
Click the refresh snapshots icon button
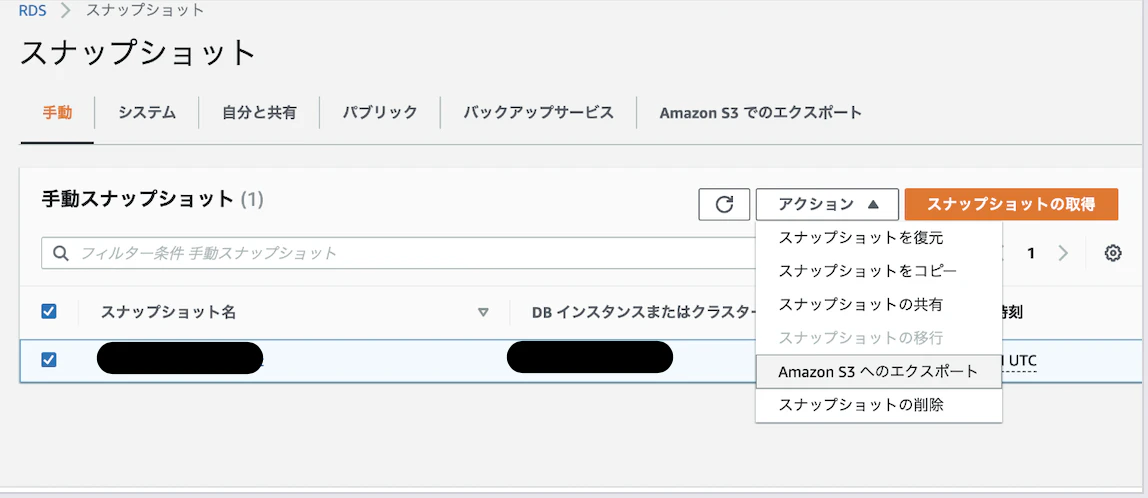click(x=724, y=204)
